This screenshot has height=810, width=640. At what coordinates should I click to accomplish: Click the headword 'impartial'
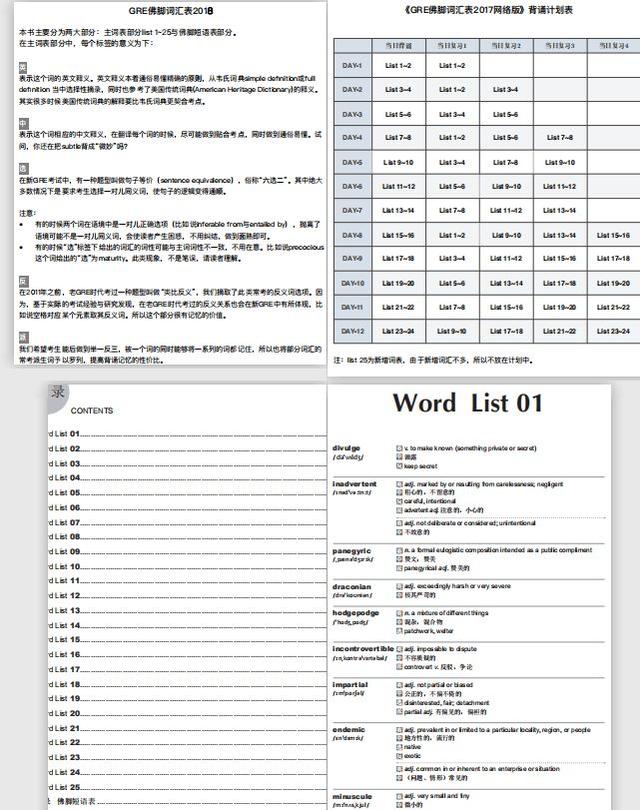(349, 685)
